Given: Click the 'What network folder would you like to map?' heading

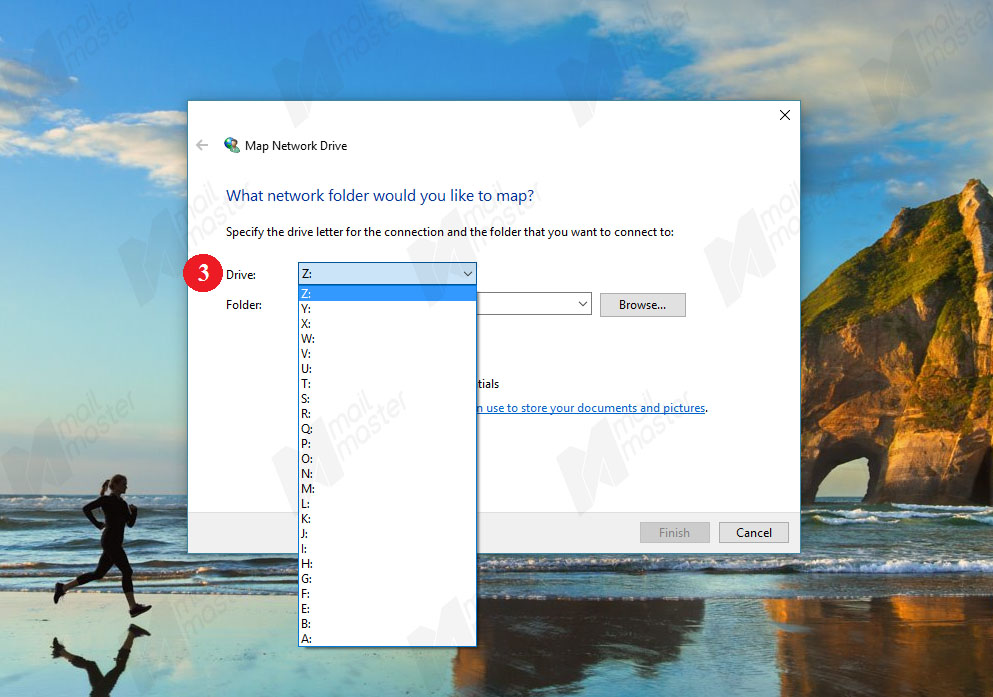Looking at the screenshot, I should pyautogui.click(x=380, y=196).
